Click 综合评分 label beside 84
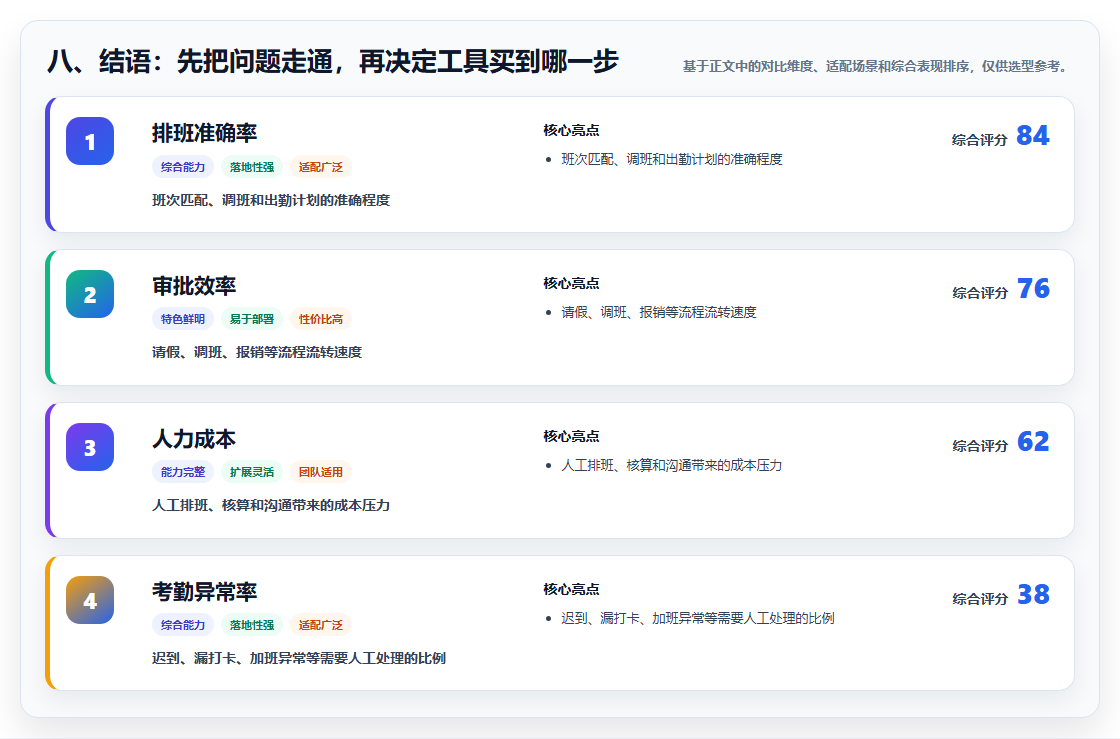This screenshot has width=1120, height=739. tap(979, 140)
